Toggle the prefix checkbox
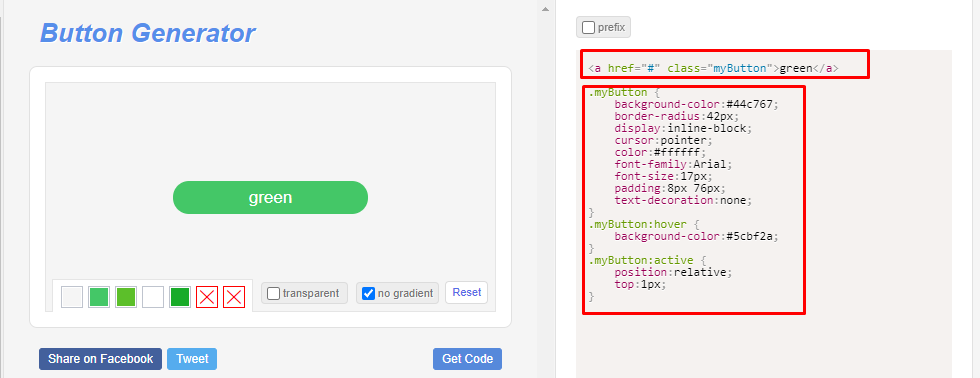This screenshot has height=378, width=980. coord(588,27)
